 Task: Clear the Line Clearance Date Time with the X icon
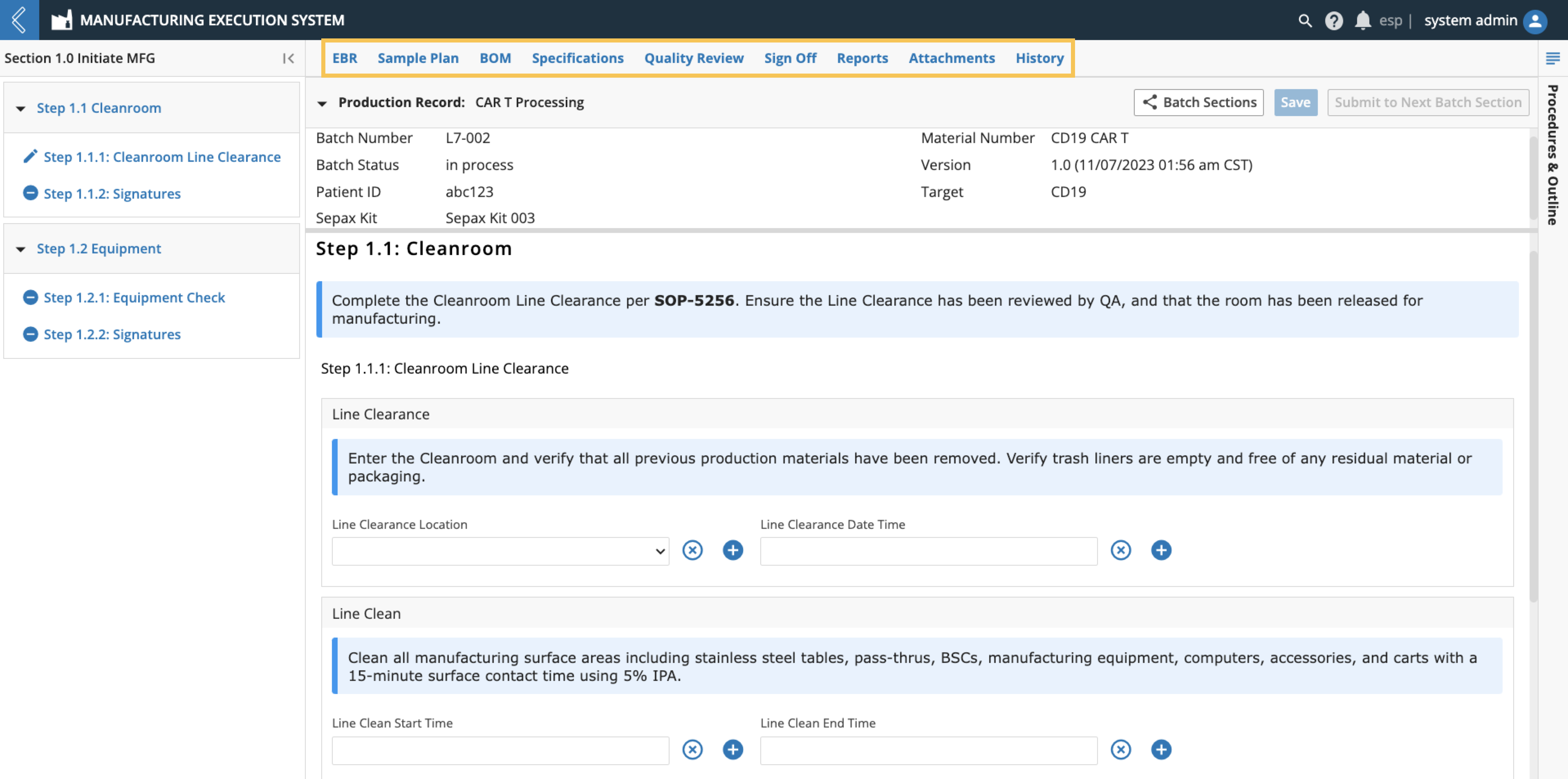tap(1120, 550)
